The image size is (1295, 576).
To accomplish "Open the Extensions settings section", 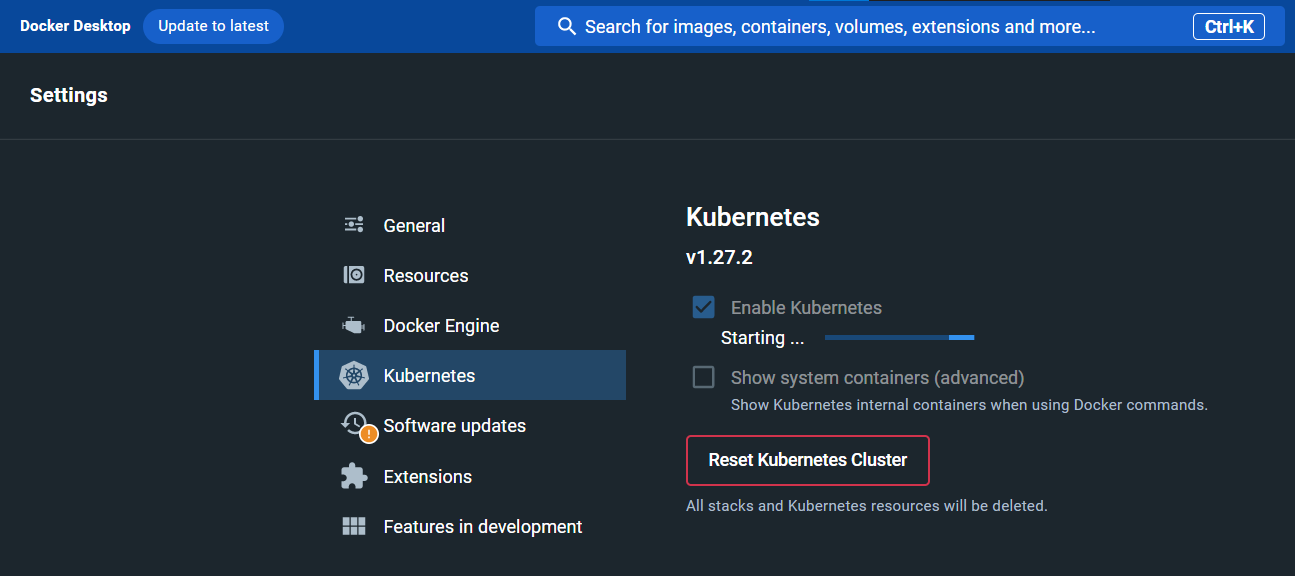I will 470,476.
